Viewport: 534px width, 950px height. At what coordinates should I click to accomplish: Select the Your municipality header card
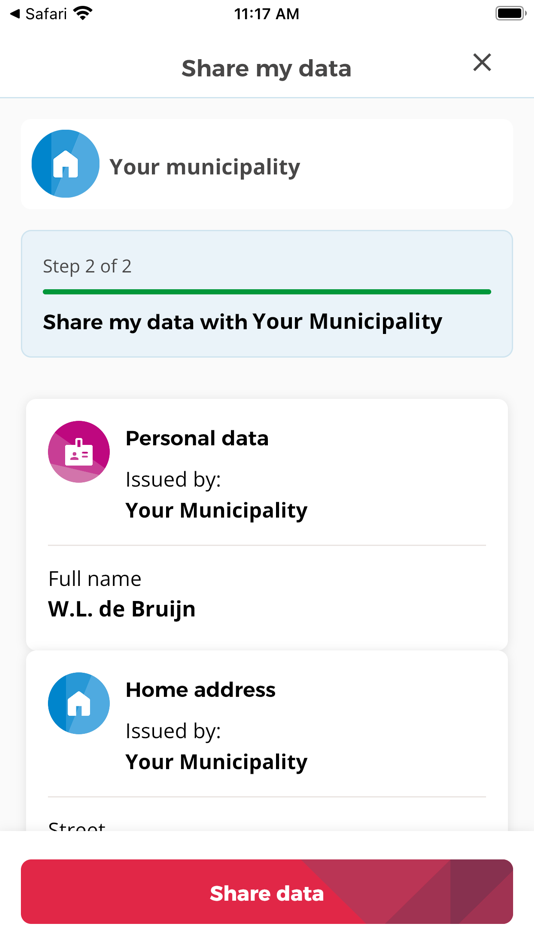click(x=267, y=164)
